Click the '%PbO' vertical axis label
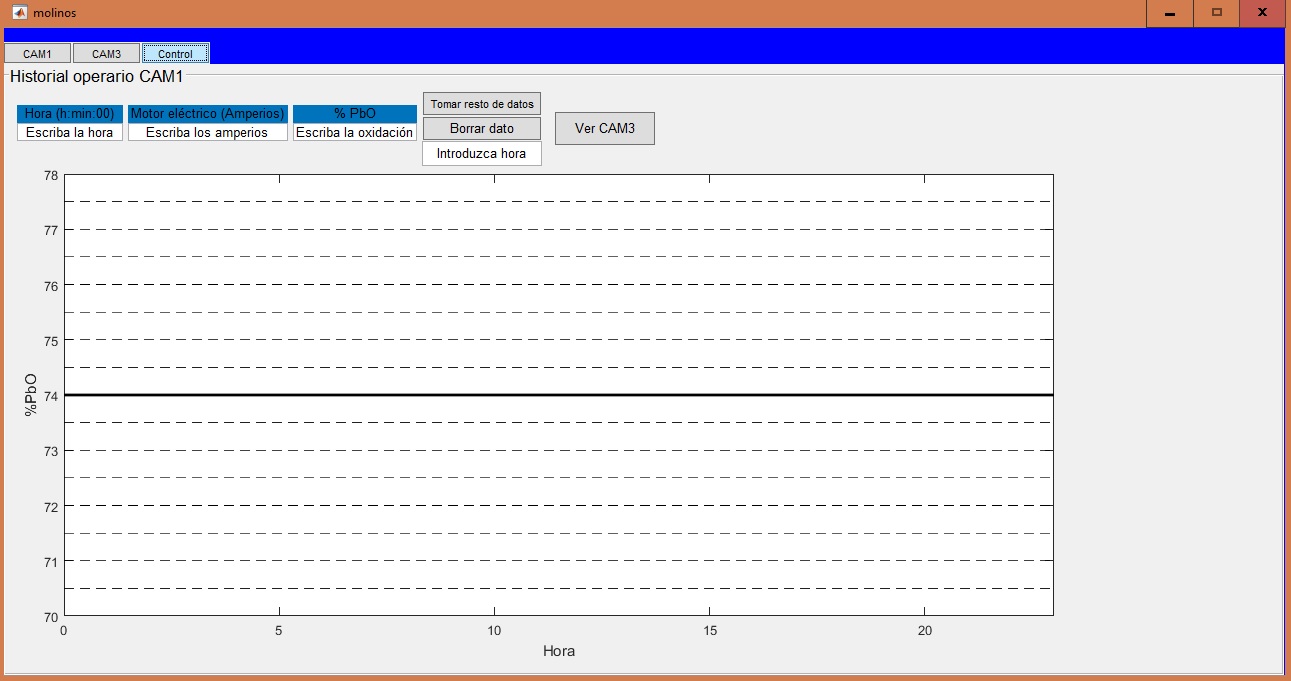This screenshot has width=1291, height=681. click(31, 395)
